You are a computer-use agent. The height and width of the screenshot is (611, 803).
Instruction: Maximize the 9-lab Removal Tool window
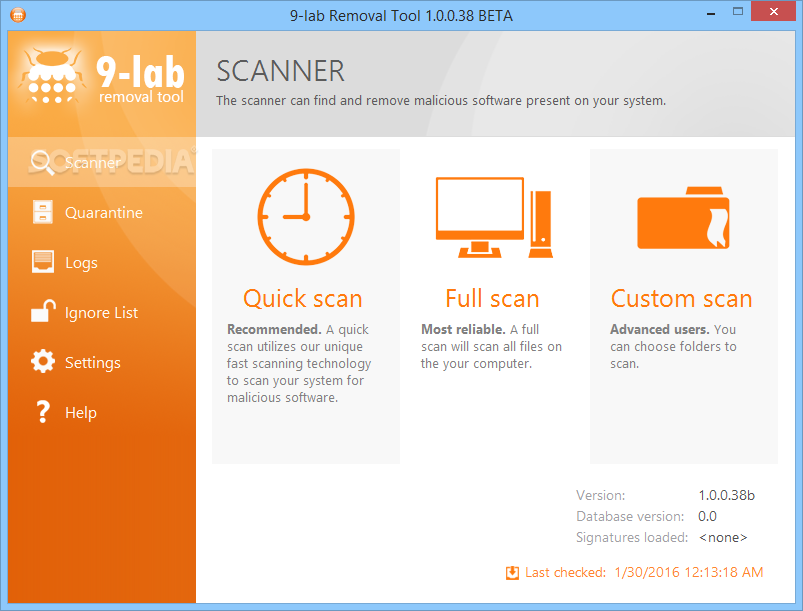click(x=737, y=11)
